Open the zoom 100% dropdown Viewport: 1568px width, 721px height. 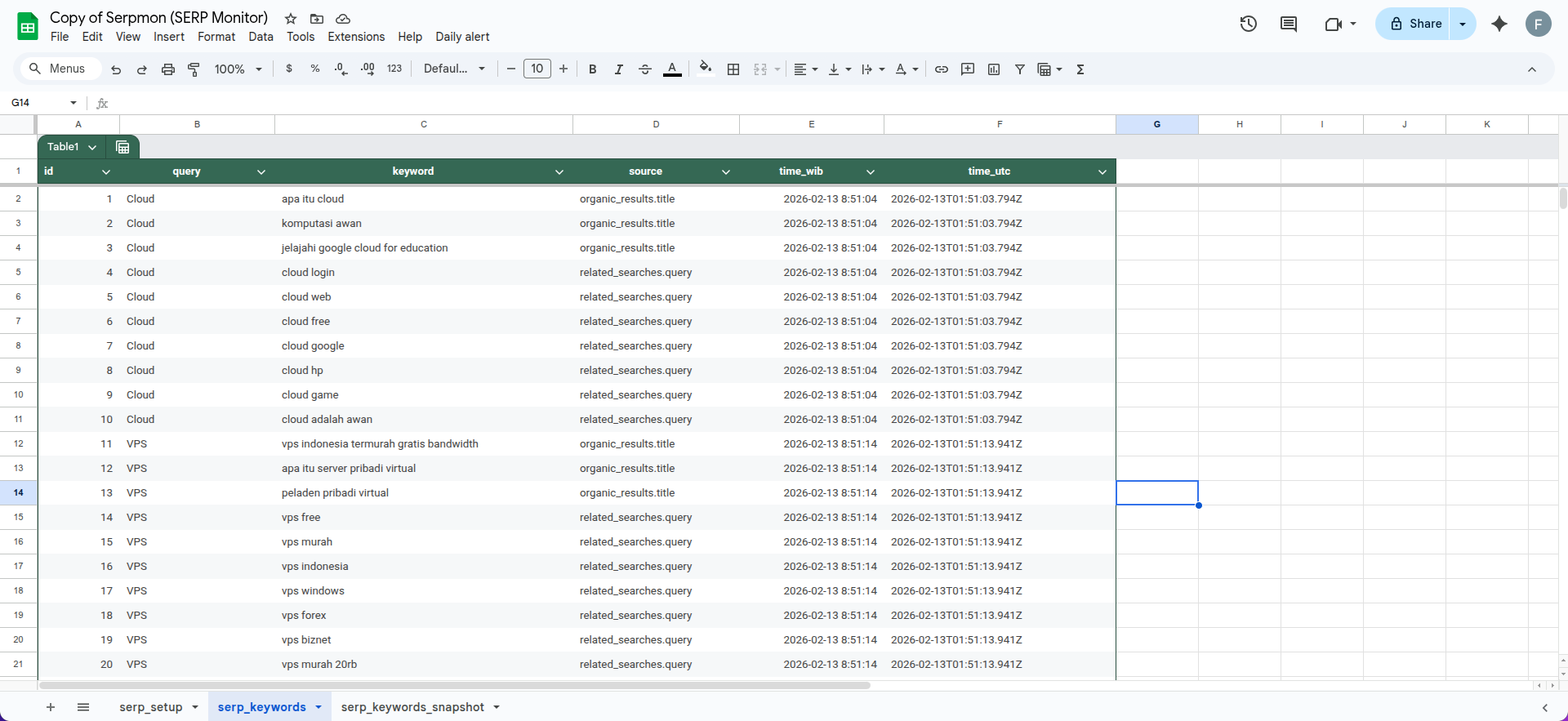tap(238, 69)
